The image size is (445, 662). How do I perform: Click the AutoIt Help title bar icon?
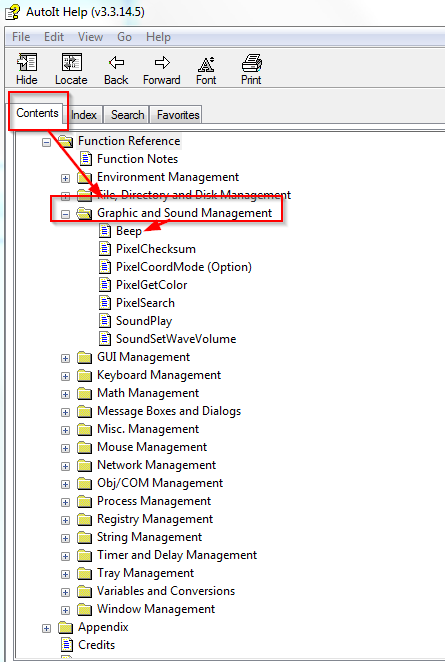13,12
